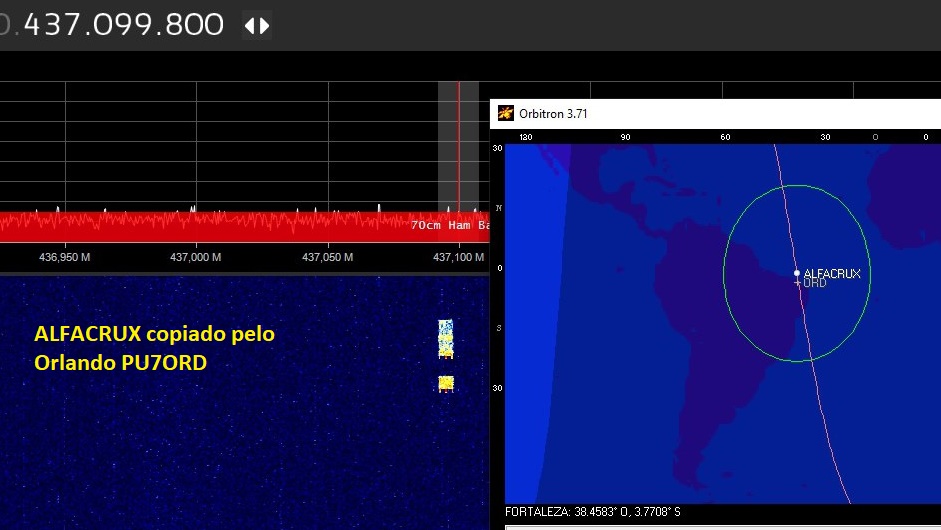
Task: Click the ORD ground station label
Action: tap(814, 283)
